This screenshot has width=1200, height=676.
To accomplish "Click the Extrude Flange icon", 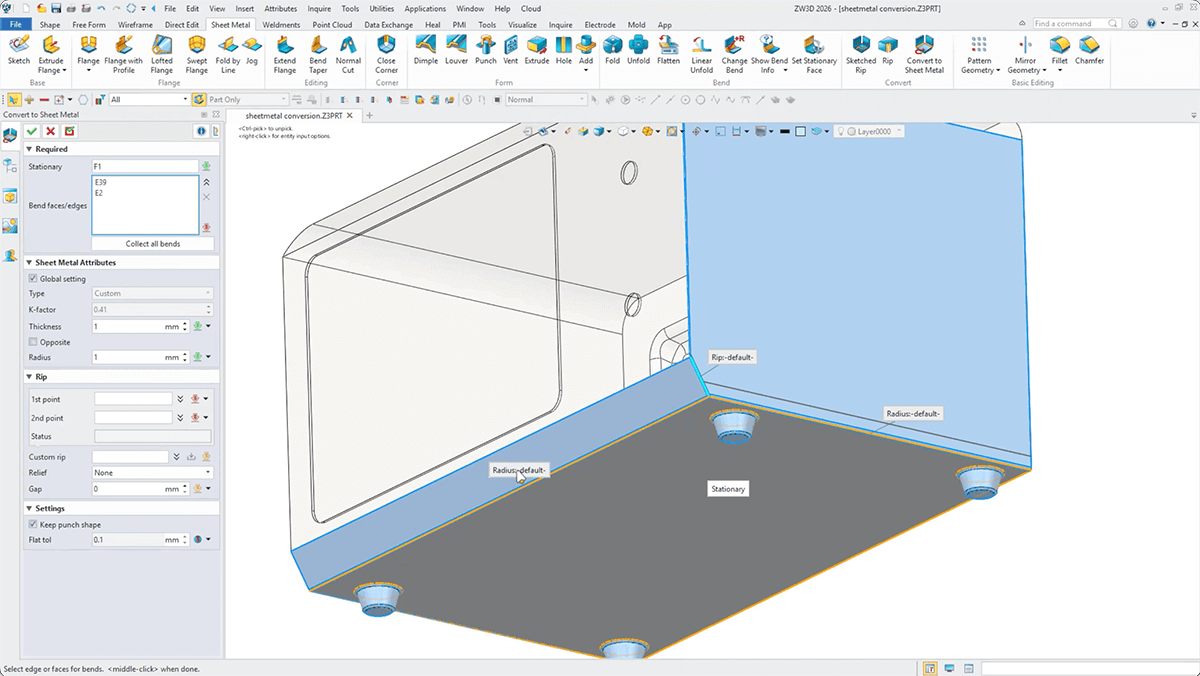I will coord(50,50).
